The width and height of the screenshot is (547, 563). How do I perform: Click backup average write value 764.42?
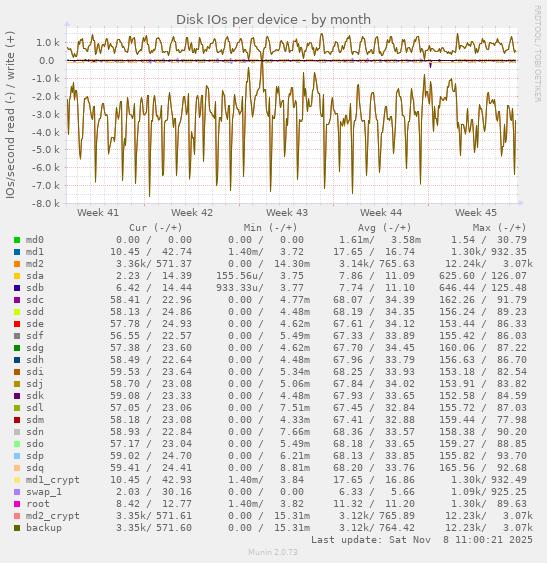click(x=397, y=528)
